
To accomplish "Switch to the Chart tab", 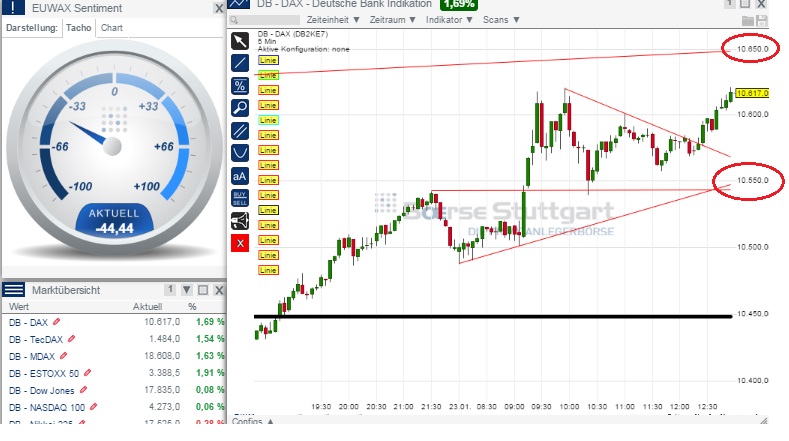I will pos(112,28).
